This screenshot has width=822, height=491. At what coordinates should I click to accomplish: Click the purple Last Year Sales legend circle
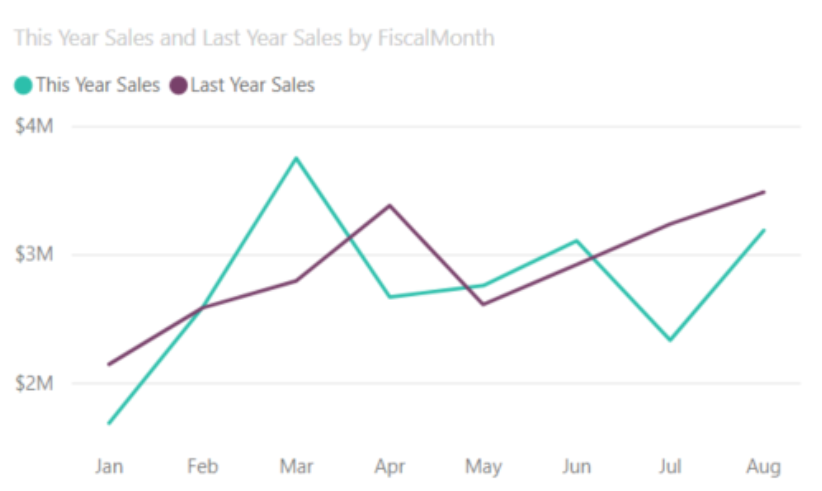(178, 86)
